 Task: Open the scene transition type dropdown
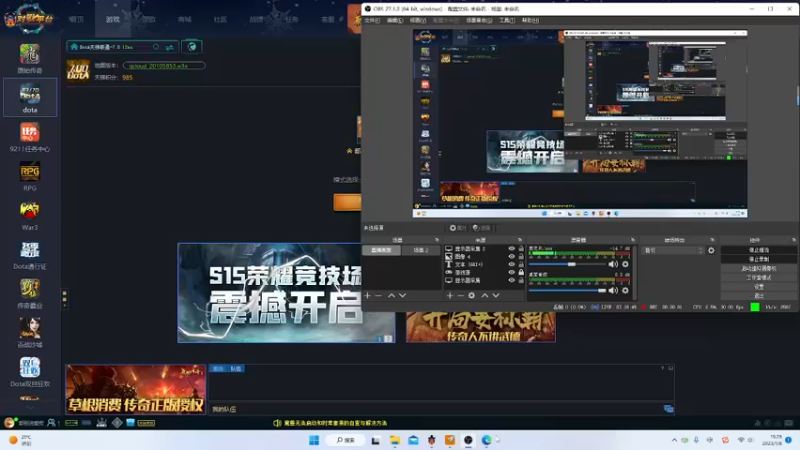point(673,251)
